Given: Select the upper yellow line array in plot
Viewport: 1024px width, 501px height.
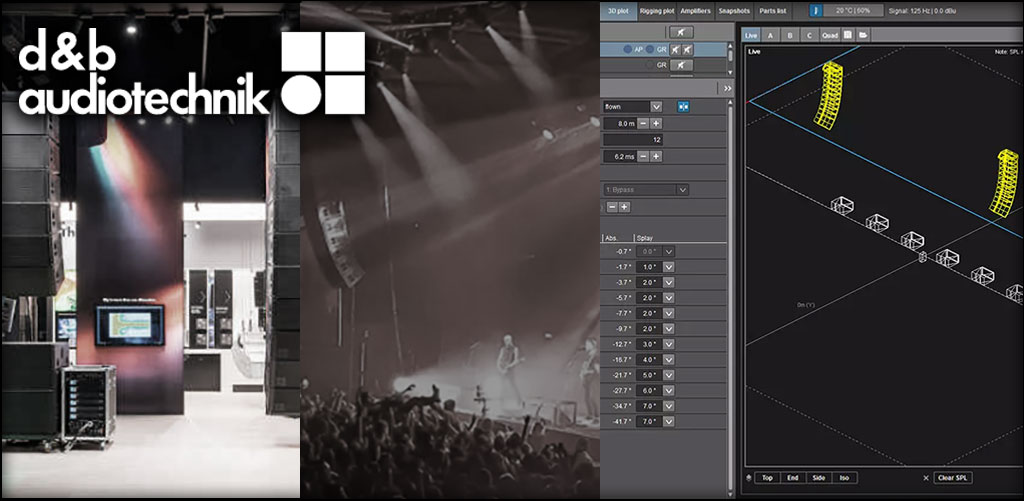Looking at the screenshot, I should [x=827, y=95].
